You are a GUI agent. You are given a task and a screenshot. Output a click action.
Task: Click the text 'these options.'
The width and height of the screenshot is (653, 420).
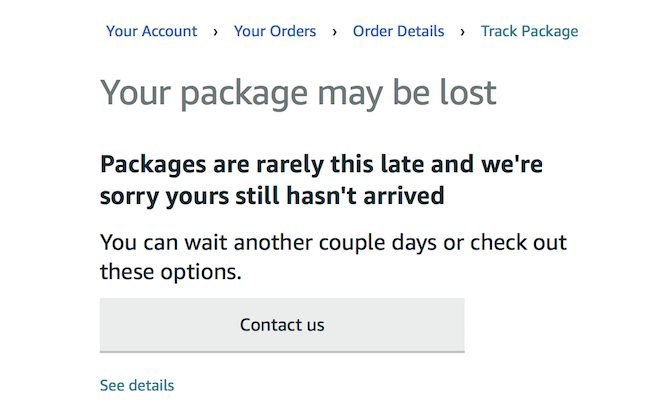coord(170,271)
